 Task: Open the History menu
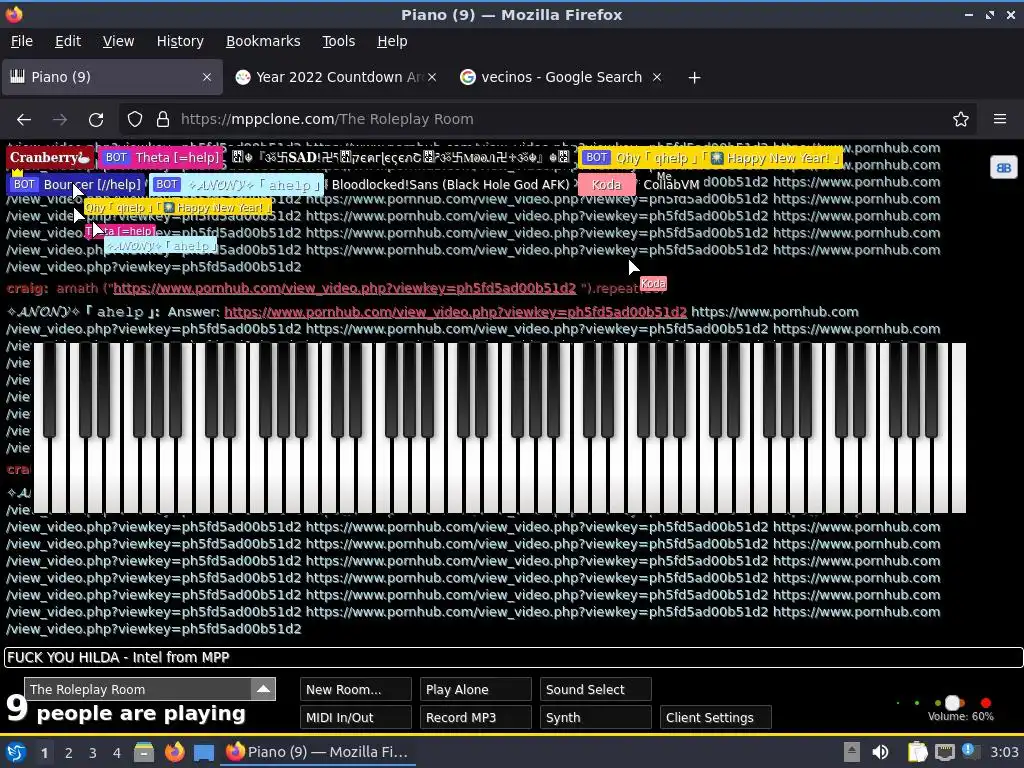(180, 41)
